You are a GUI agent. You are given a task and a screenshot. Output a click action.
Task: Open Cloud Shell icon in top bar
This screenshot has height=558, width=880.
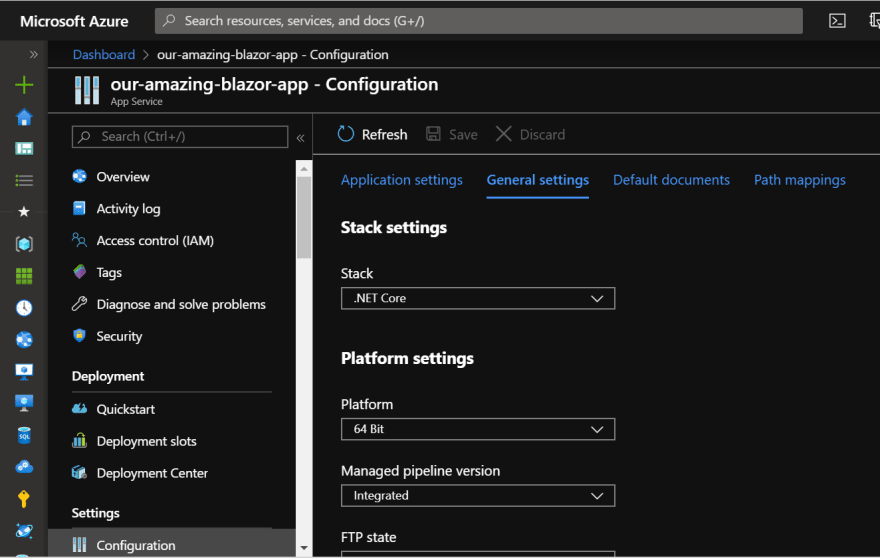[837, 21]
